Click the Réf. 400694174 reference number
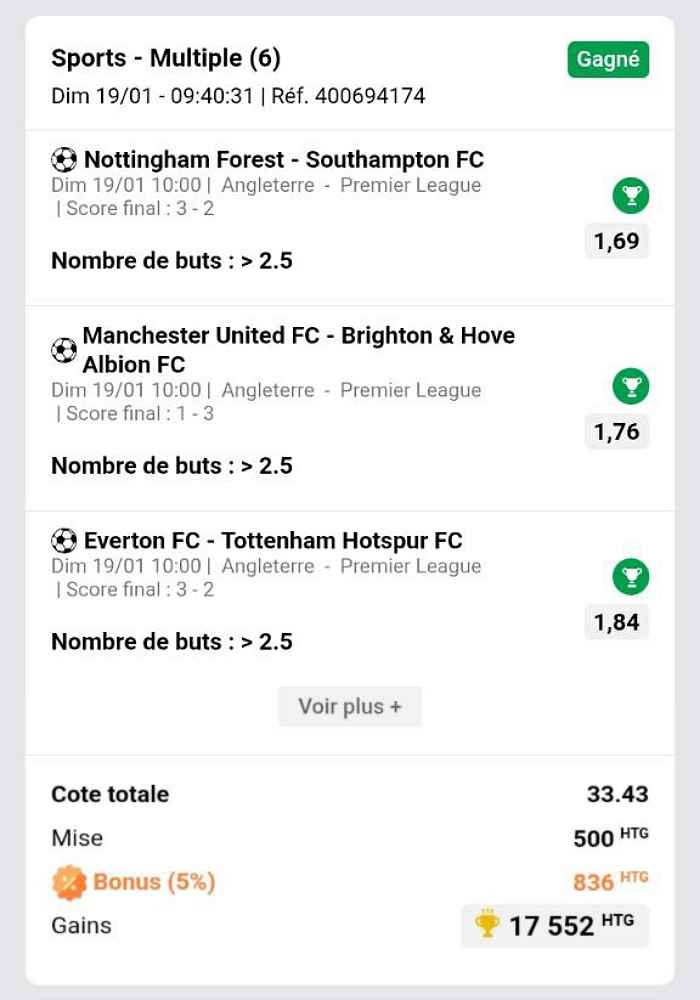Screen dimensions: 700x1000 point(348,96)
